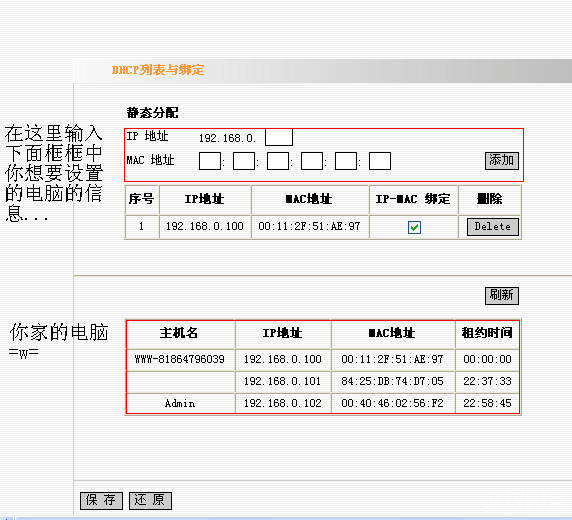Click the 租约时间 column header
This screenshot has width=572, height=520.
point(487,333)
